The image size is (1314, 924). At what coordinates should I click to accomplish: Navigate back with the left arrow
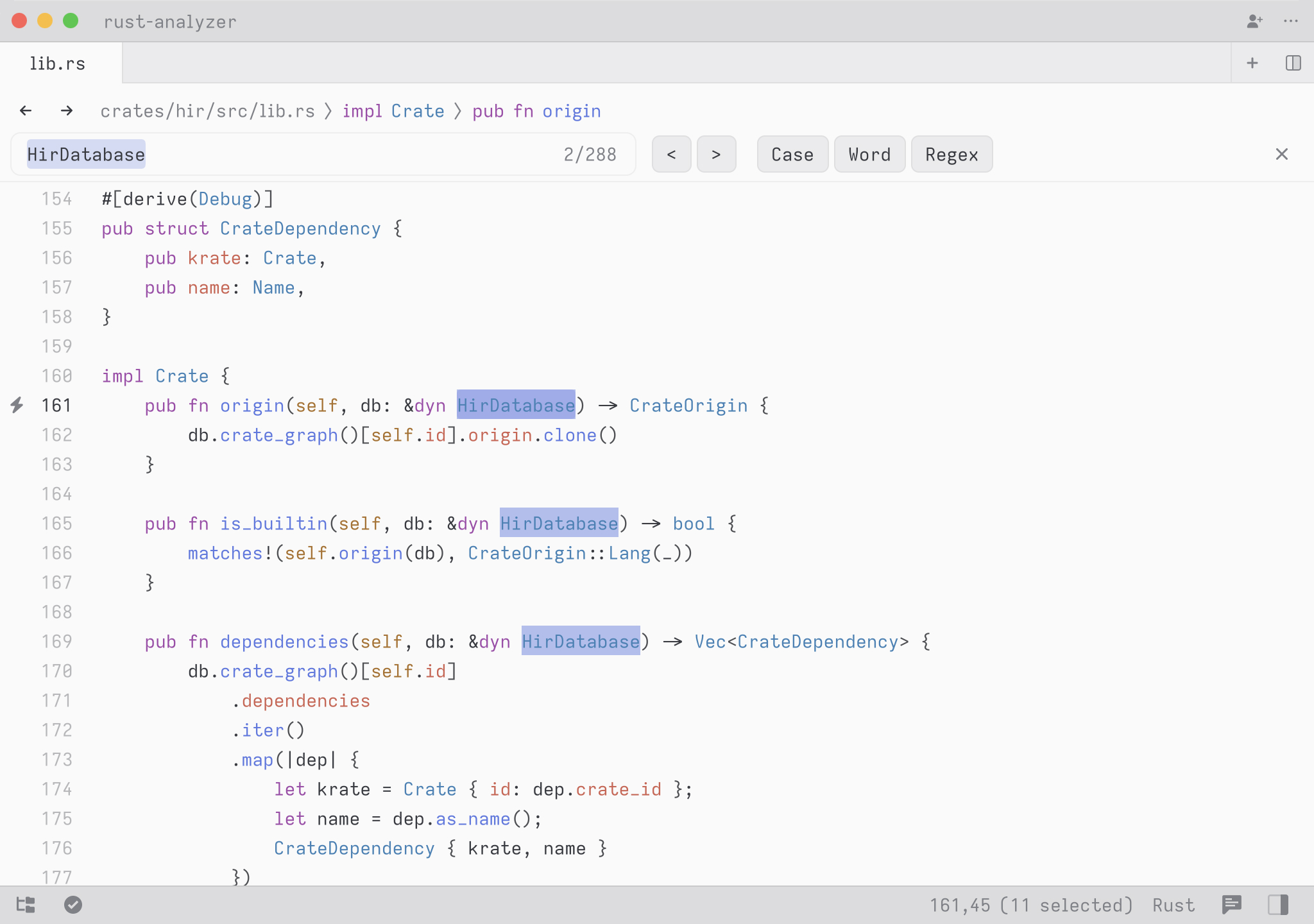coord(26,111)
